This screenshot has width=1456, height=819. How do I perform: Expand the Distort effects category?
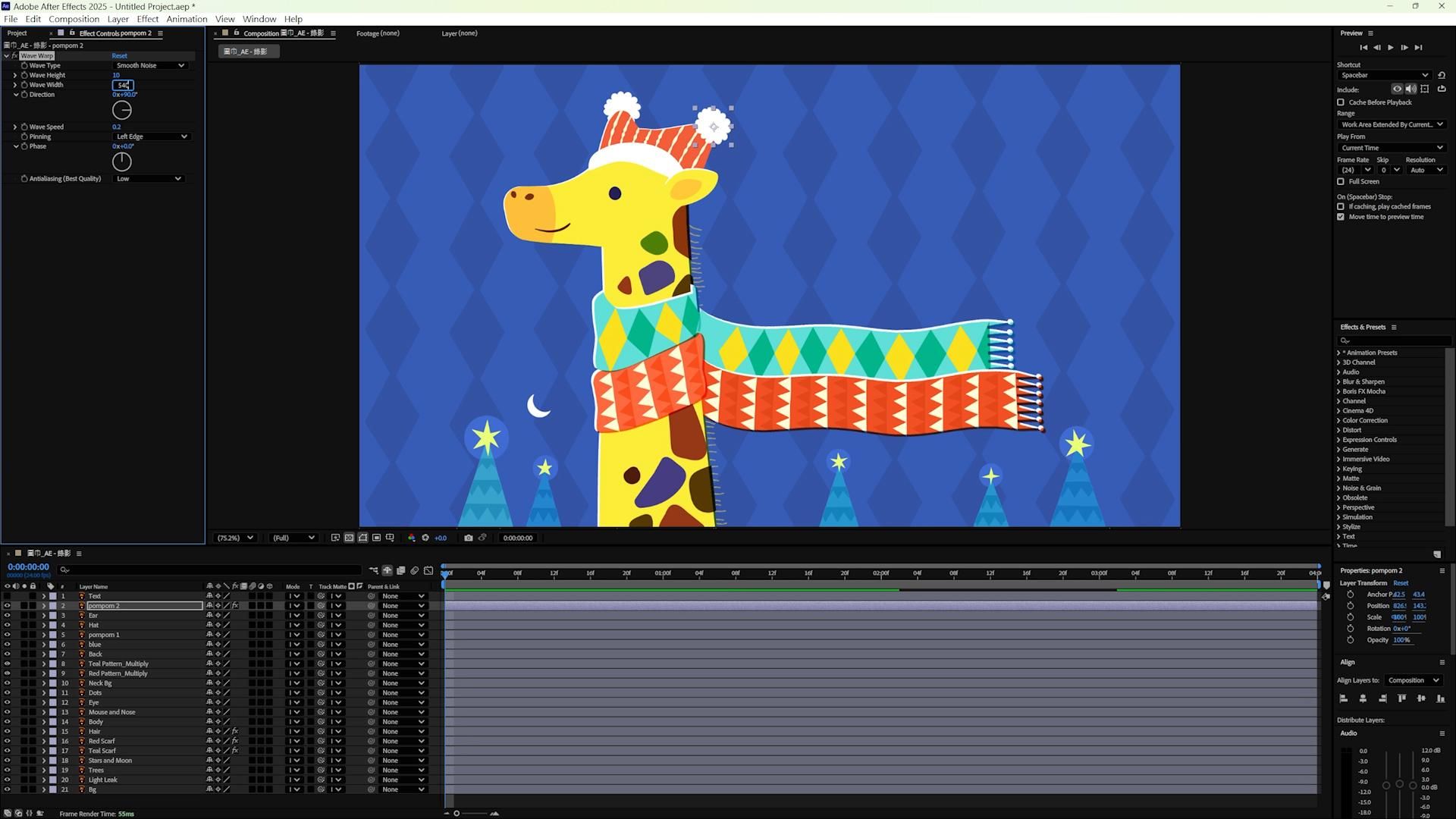1338,430
